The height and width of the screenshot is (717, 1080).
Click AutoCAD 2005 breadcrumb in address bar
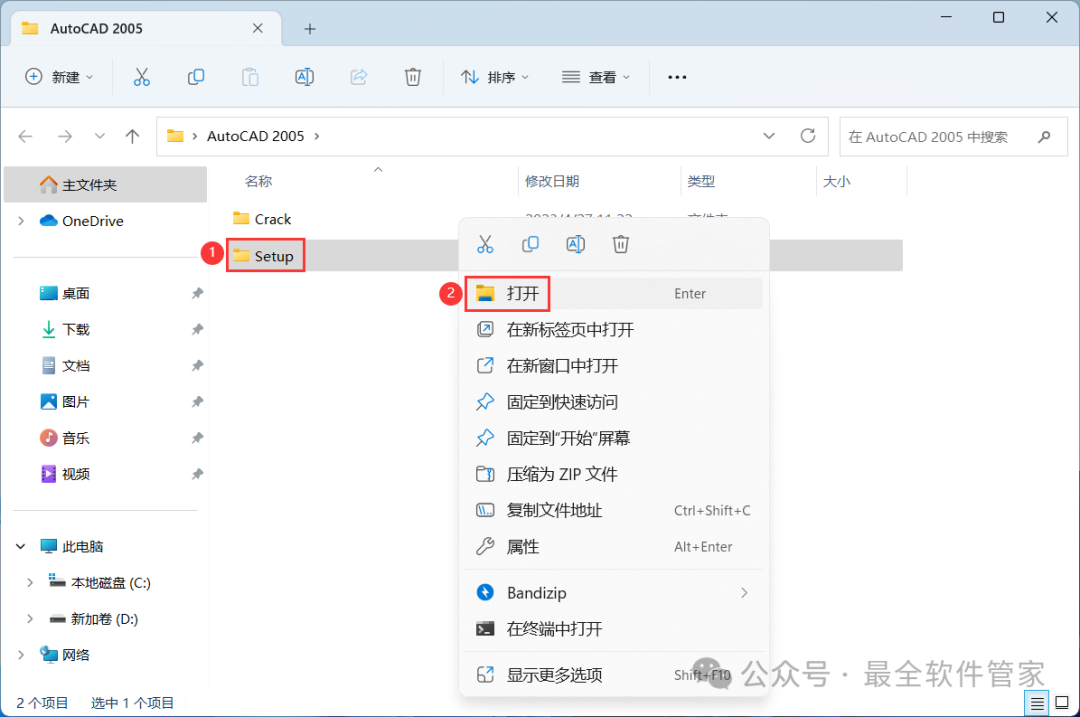(x=256, y=136)
